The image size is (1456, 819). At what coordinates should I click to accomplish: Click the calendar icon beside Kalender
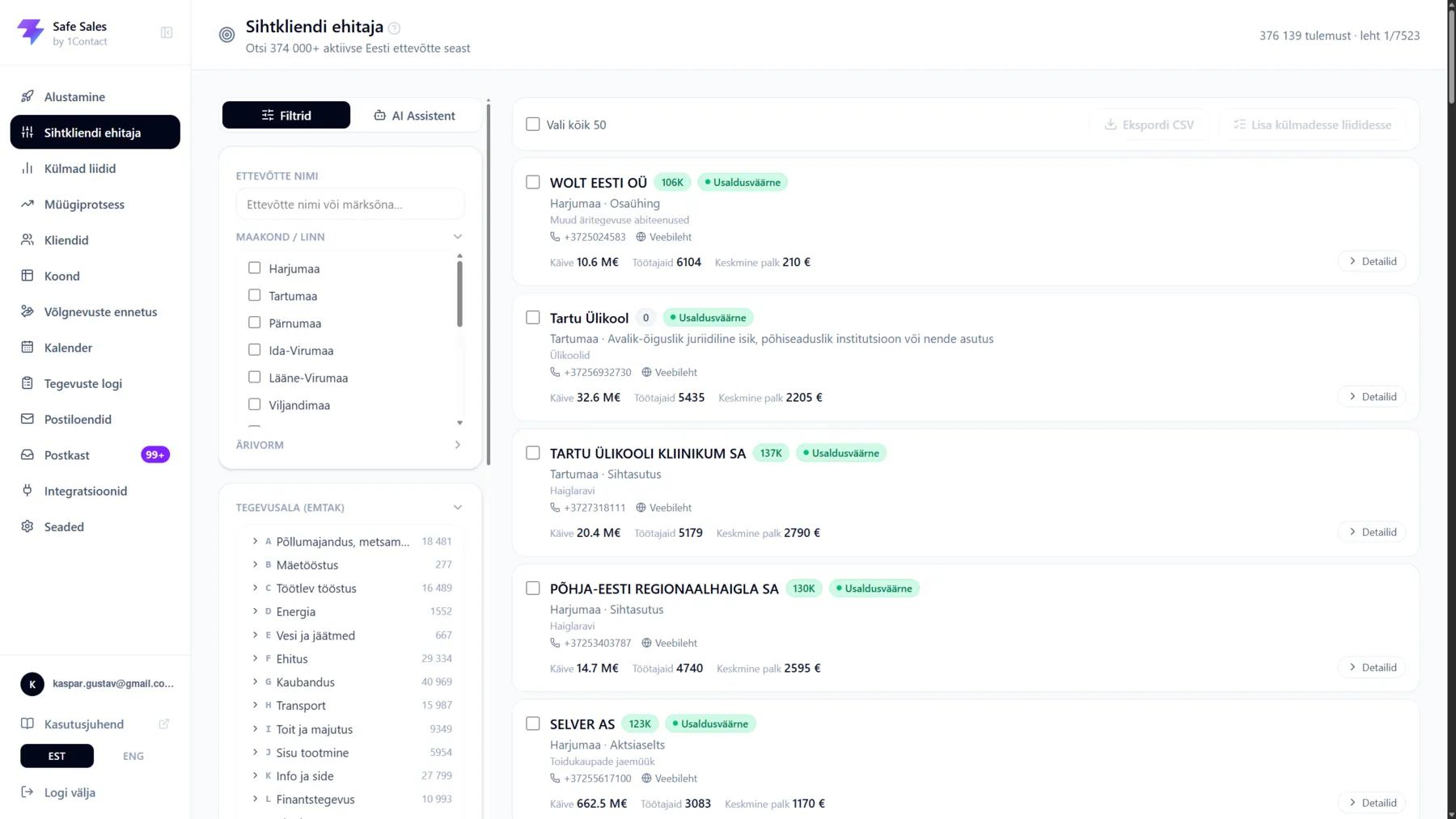28,348
